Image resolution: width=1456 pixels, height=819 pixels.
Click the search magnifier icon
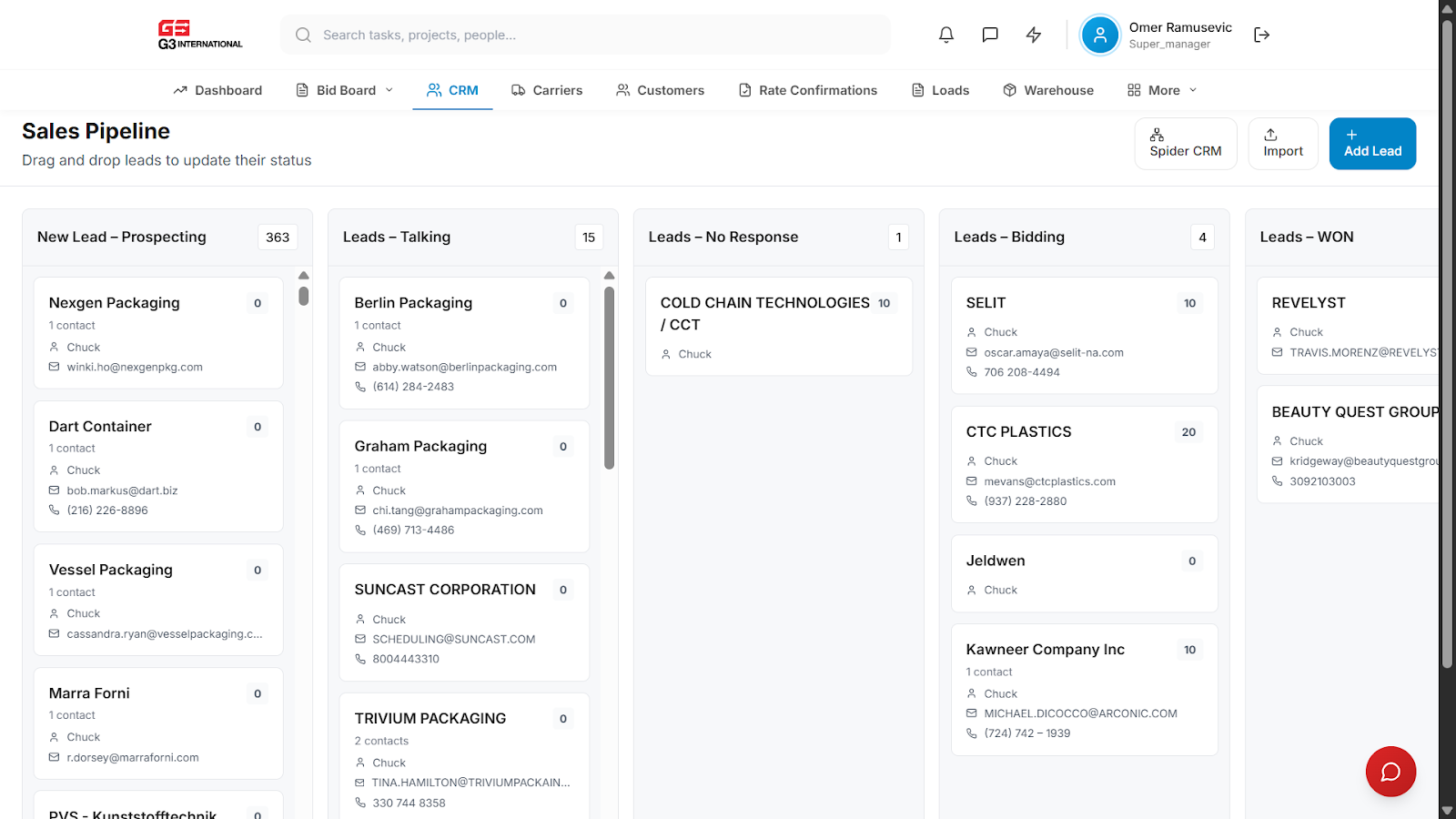pos(303,35)
